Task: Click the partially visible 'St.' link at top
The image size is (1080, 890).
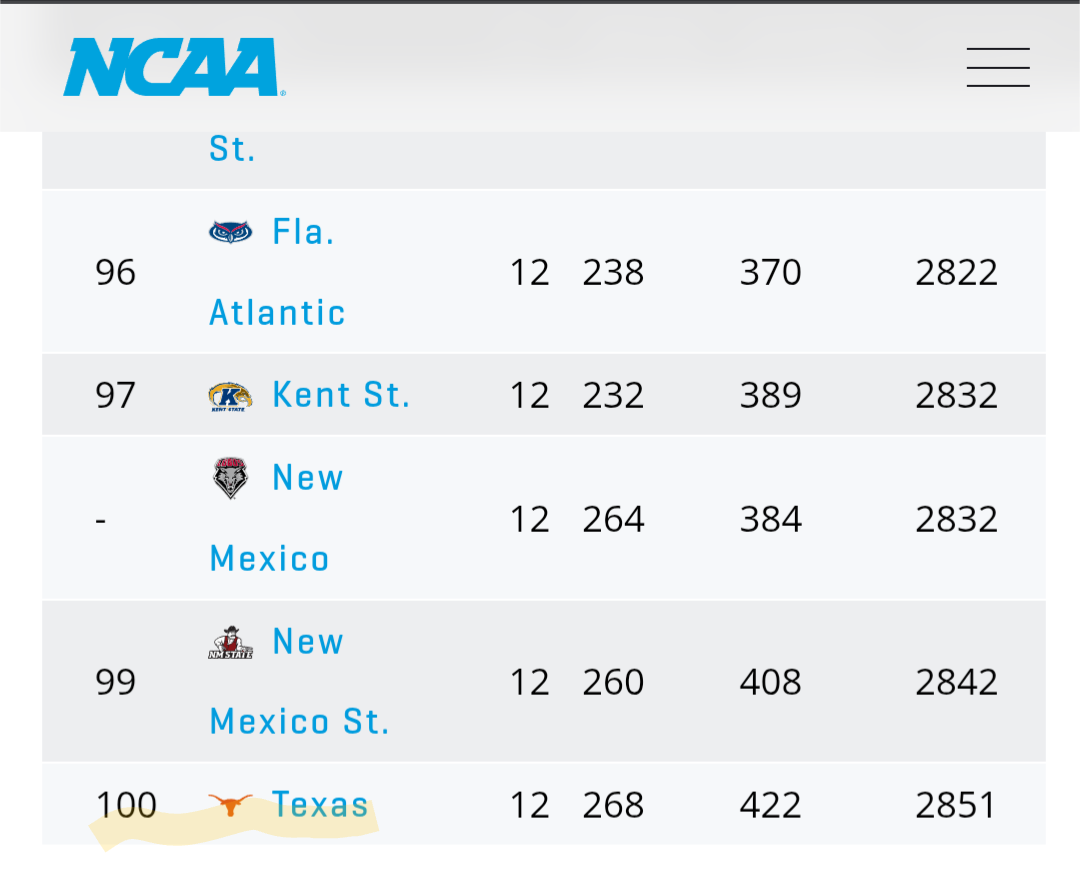Action: [232, 149]
